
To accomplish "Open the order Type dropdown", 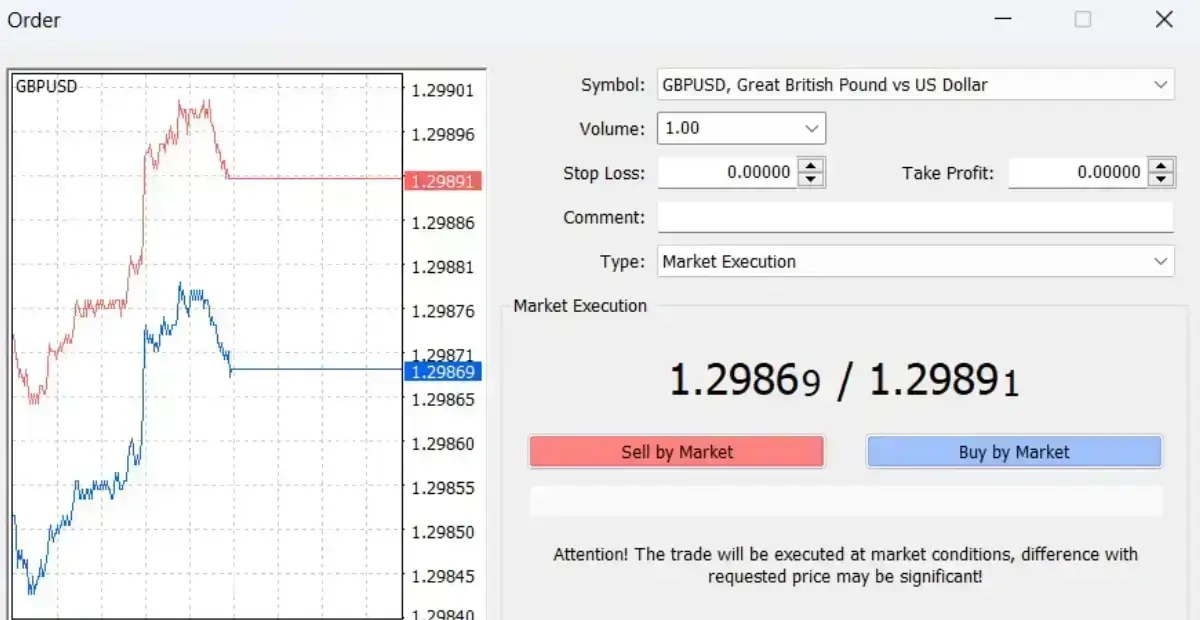I will [1162, 261].
